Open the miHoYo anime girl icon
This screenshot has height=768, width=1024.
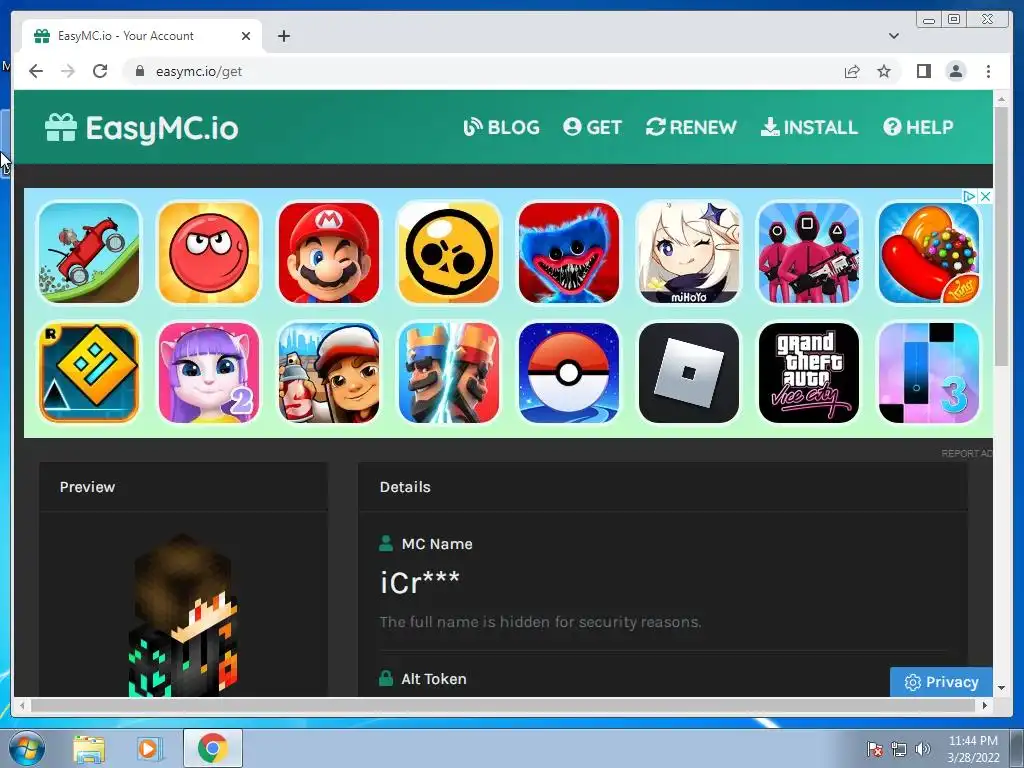click(689, 253)
